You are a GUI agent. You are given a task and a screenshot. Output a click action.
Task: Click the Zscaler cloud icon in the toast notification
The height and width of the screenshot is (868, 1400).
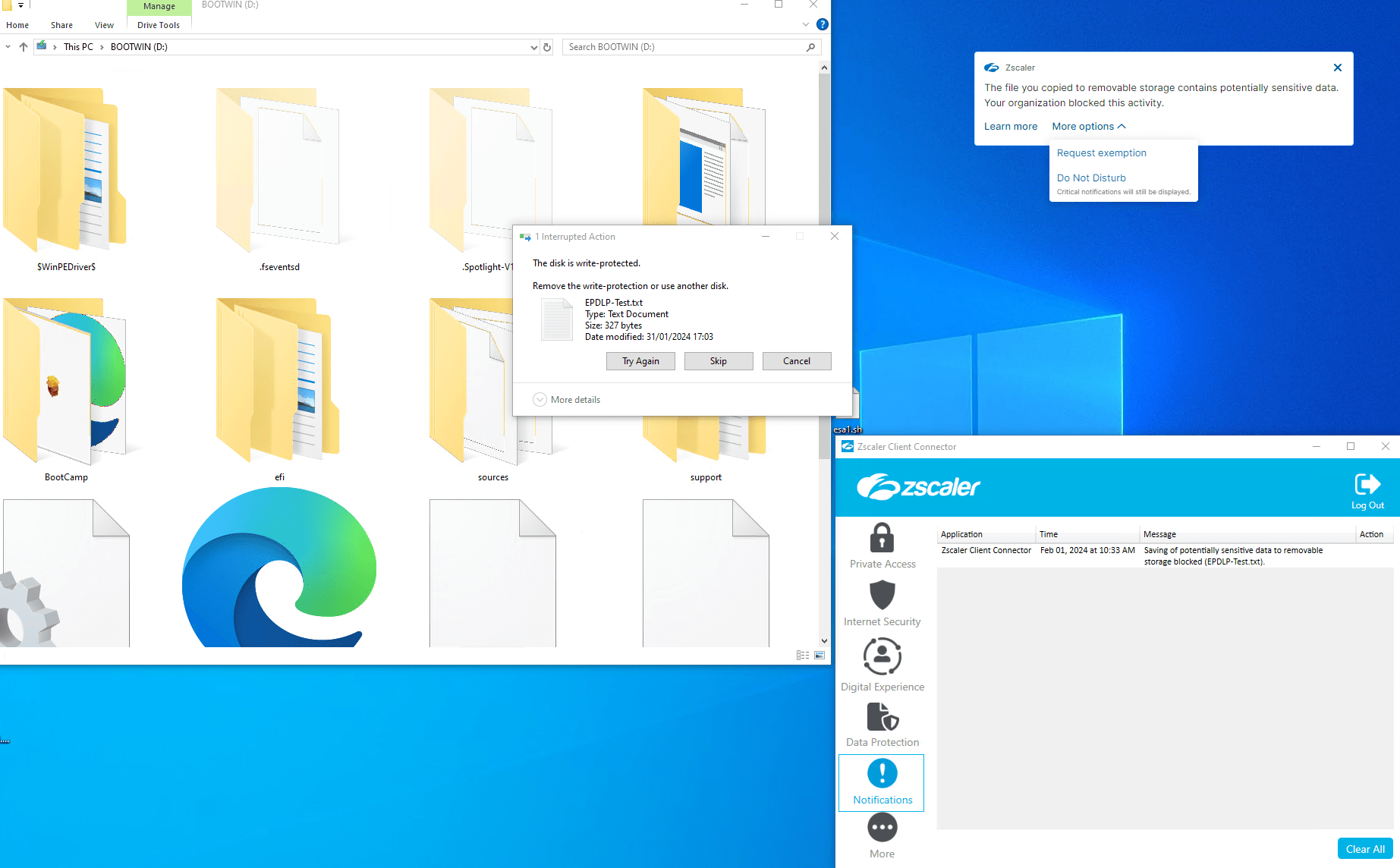pyautogui.click(x=992, y=68)
